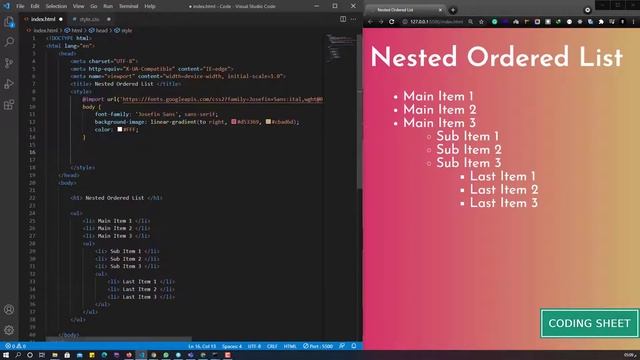
Task: Open Task View on the taskbar
Action: click(x=42, y=355)
